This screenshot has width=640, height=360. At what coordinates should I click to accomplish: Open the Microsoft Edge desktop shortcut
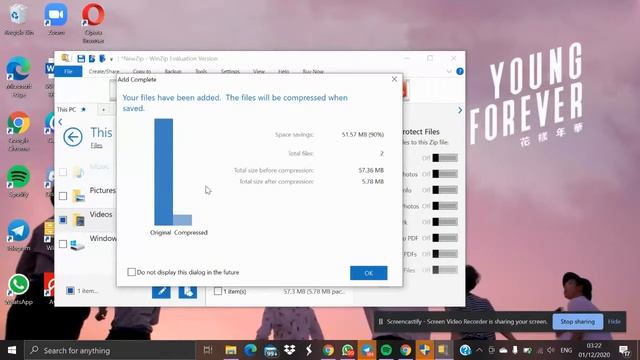tap(19, 77)
